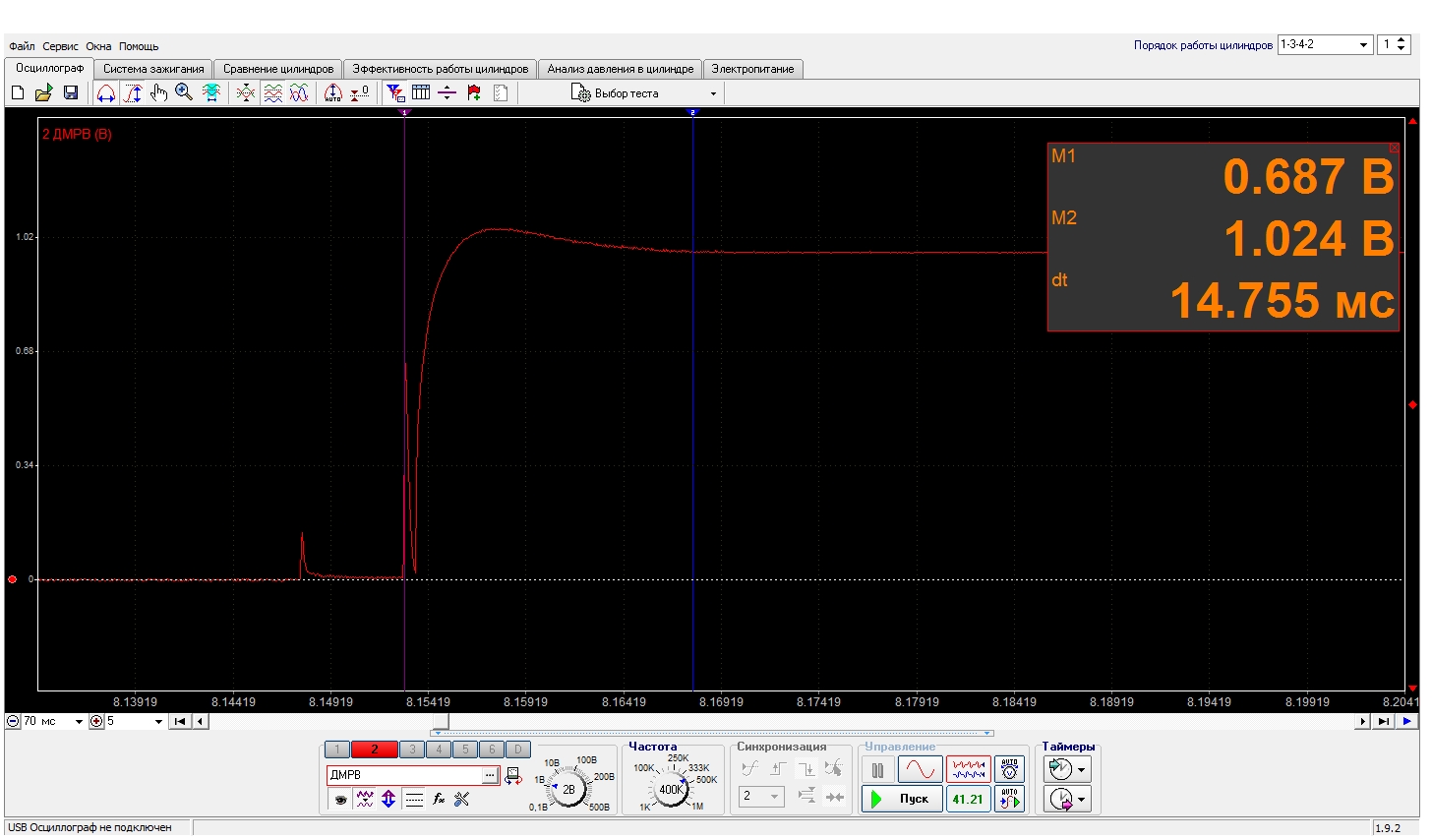Image resolution: width=1432 pixels, height=840 pixels.
Task: Click the blue vertical arrows channel position icon
Action: coord(388,799)
